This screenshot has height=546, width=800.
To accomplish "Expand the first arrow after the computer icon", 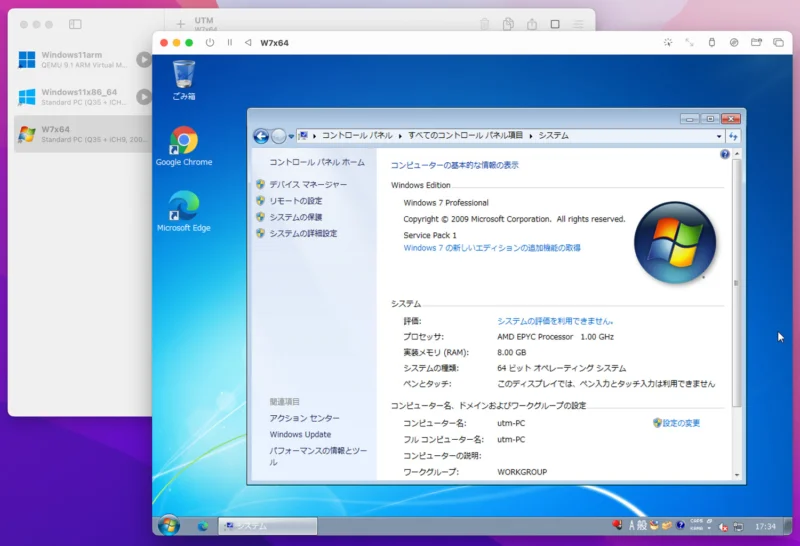I will tap(314, 136).
